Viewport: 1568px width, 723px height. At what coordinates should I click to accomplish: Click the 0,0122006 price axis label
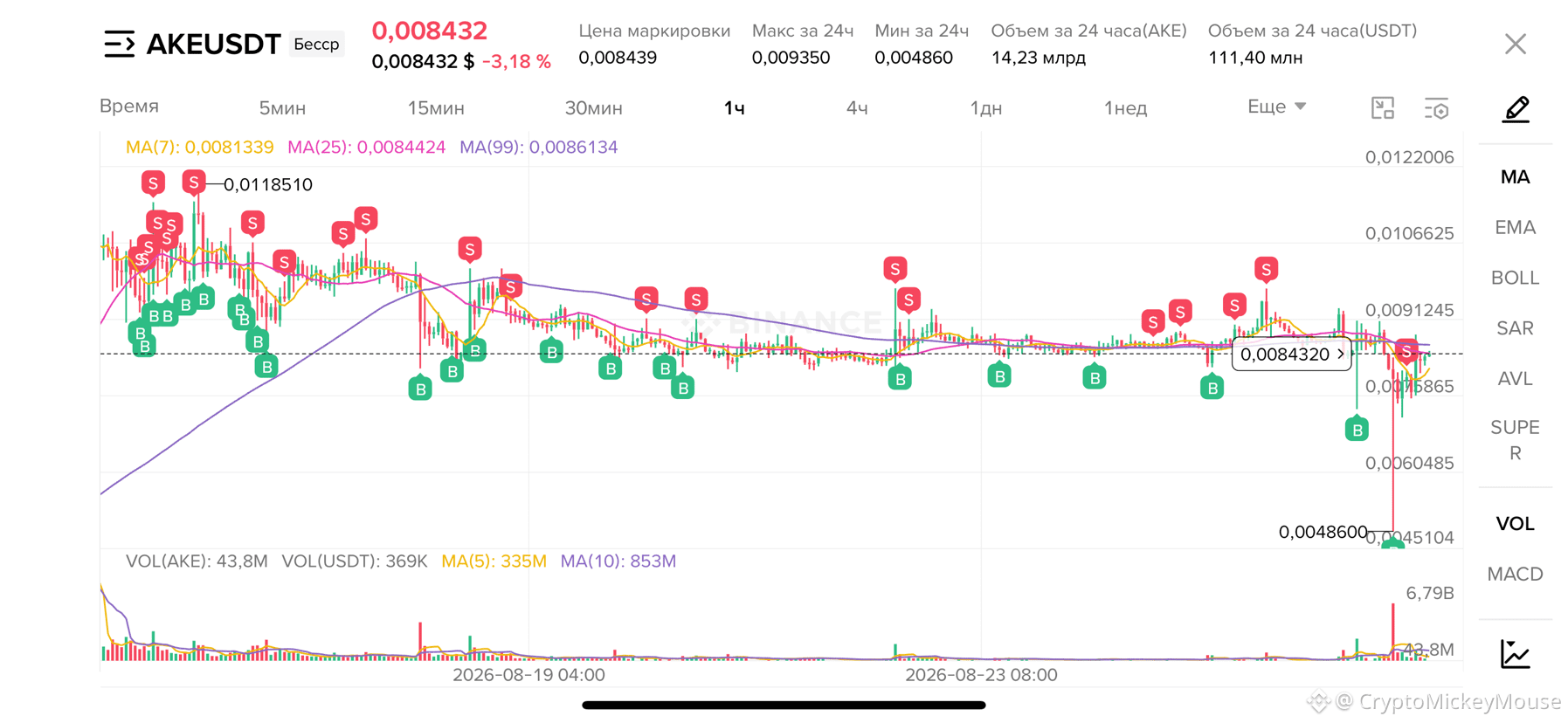[x=1409, y=158]
